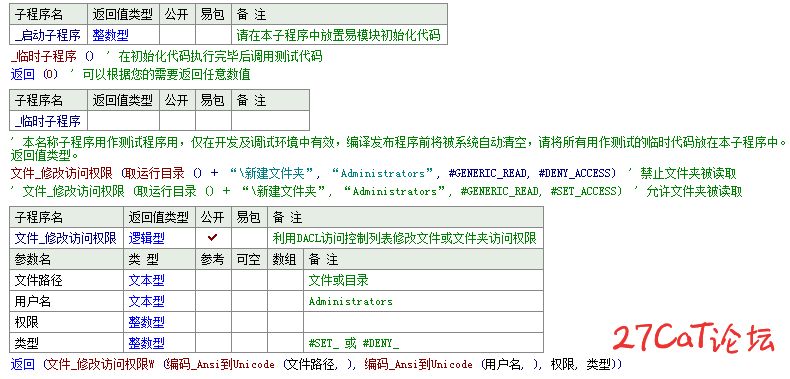Viewport: 790px width, 379px height.
Task: Select the _启动子程序 name cell
Action: 48,35
